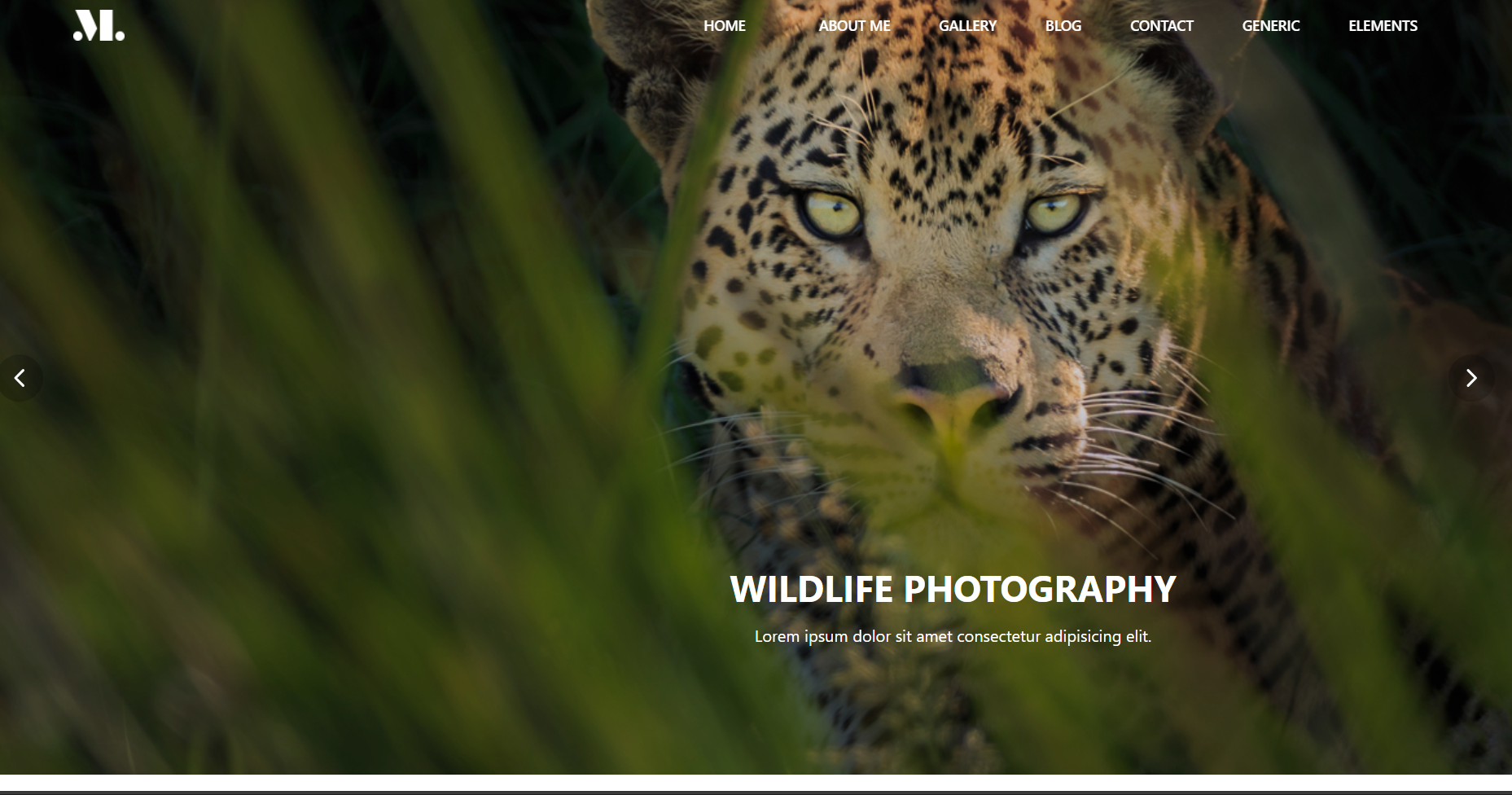Open the ELEMENTS page
Image resolution: width=1512 pixels, height=795 pixels.
click(1382, 25)
